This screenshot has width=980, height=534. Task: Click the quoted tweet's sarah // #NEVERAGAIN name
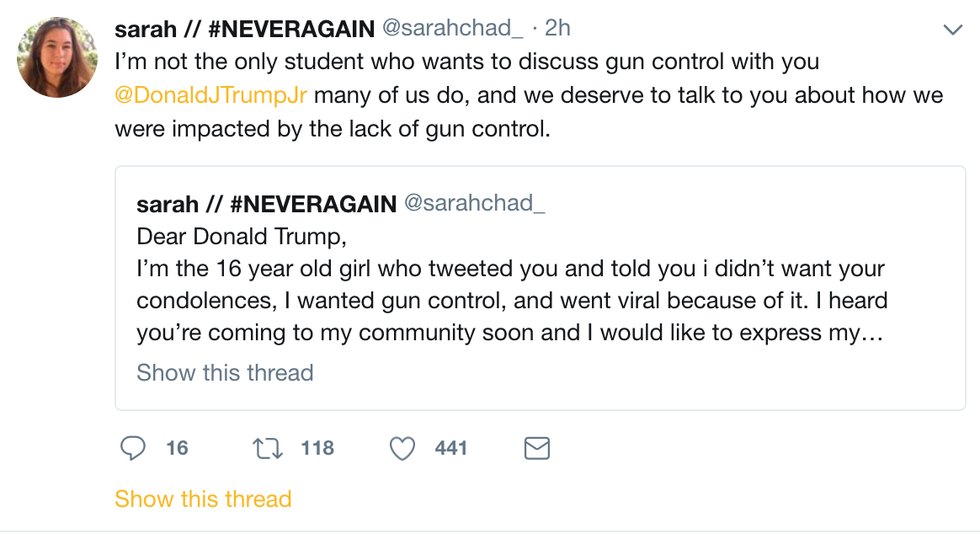pos(266,204)
